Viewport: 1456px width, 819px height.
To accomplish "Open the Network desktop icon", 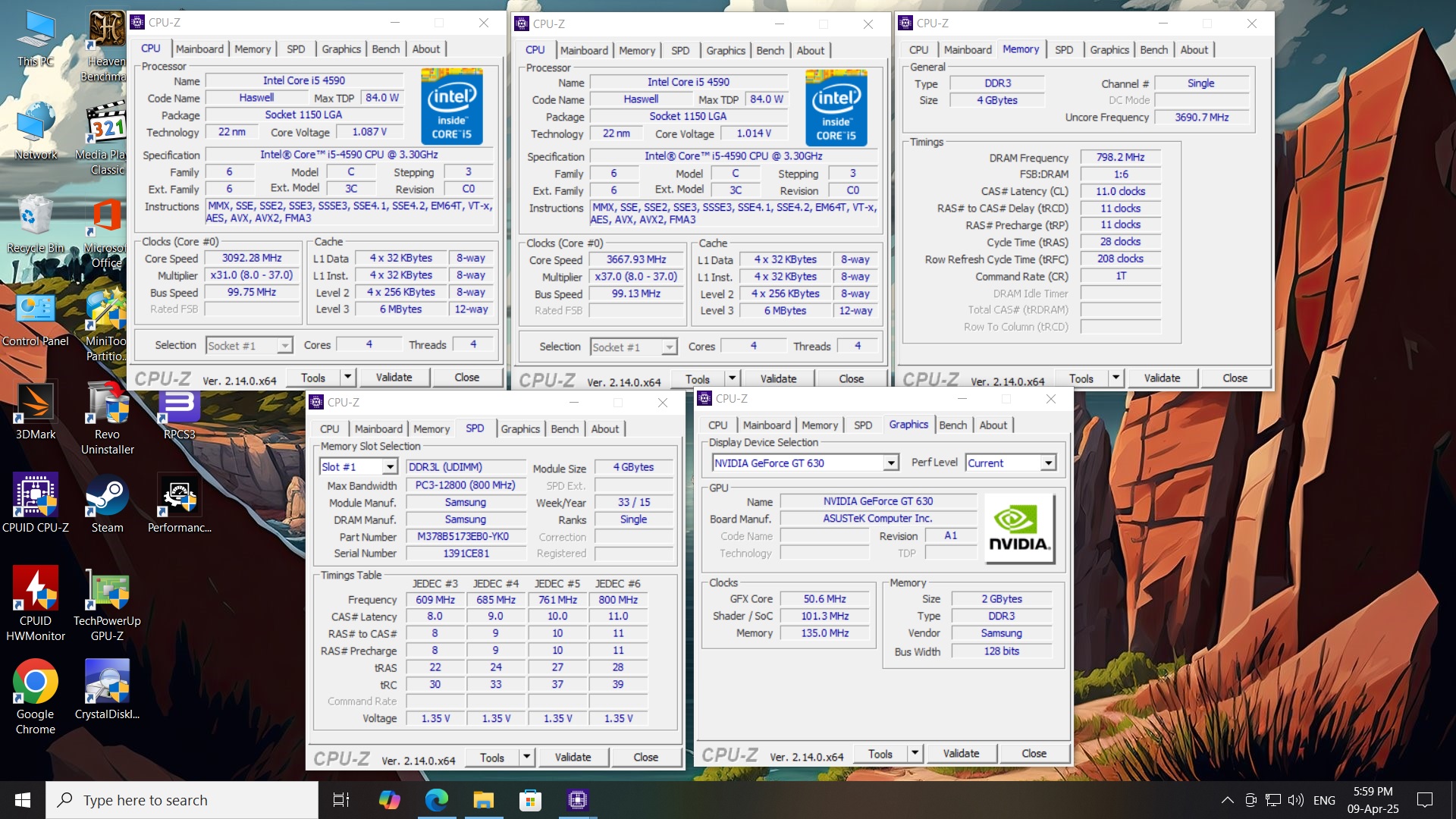I will tap(36, 132).
